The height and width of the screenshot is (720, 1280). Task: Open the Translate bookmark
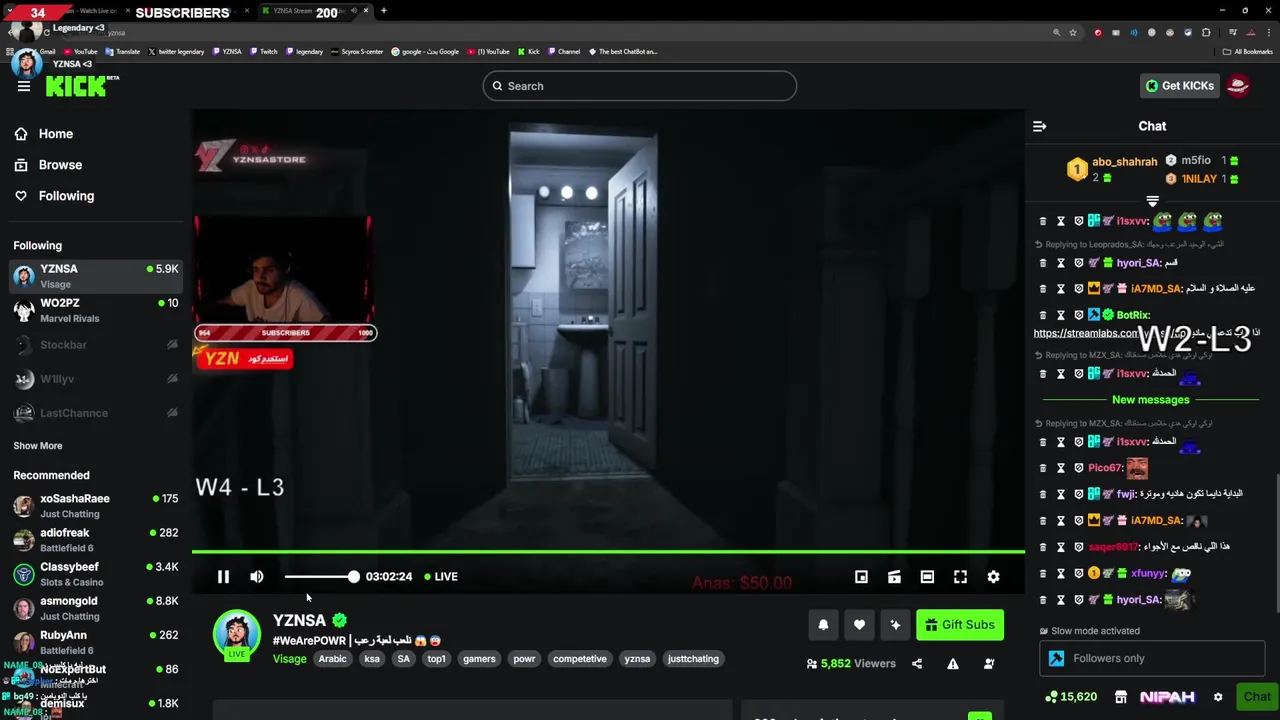(122, 51)
